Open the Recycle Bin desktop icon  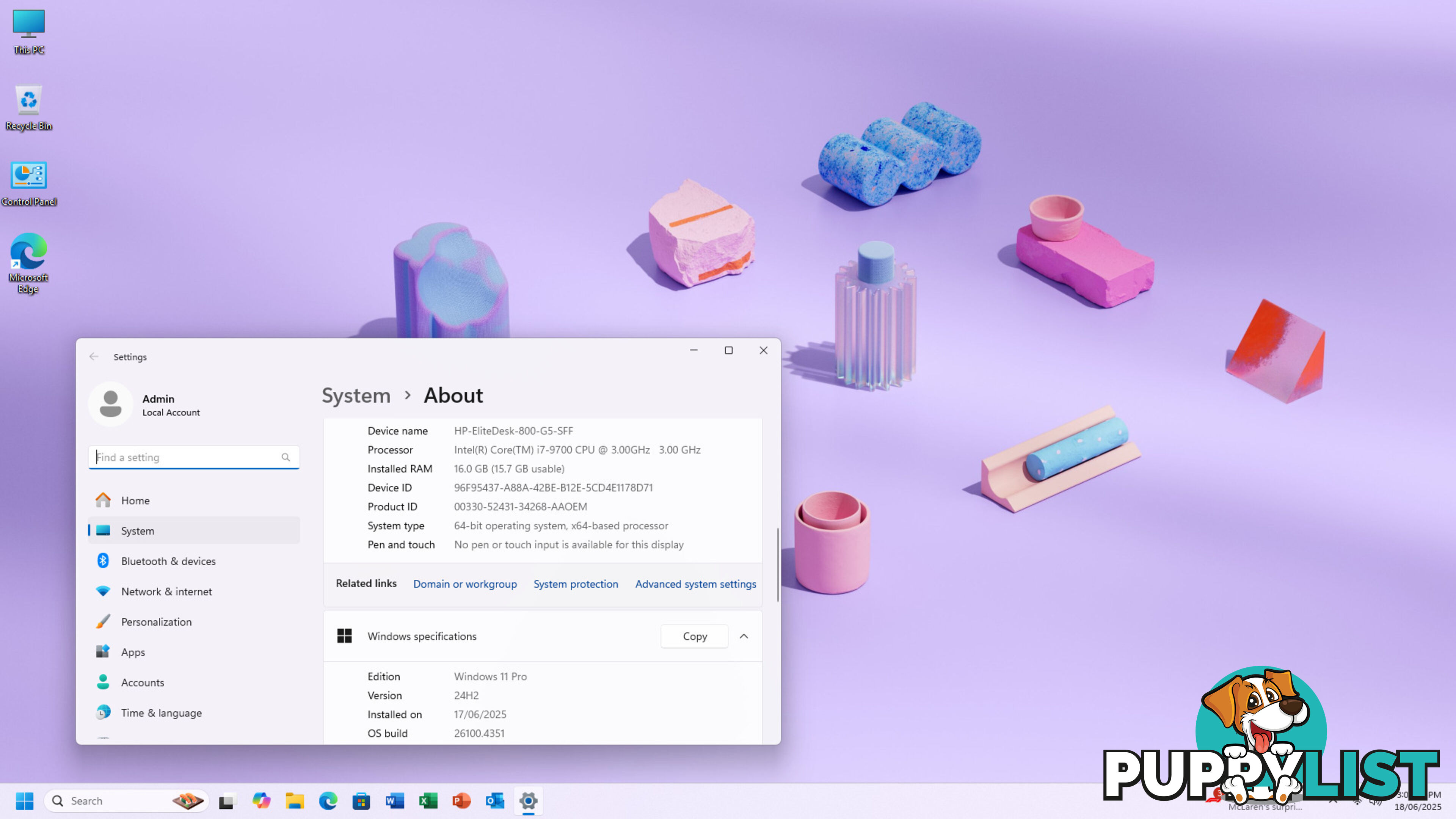point(28,107)
